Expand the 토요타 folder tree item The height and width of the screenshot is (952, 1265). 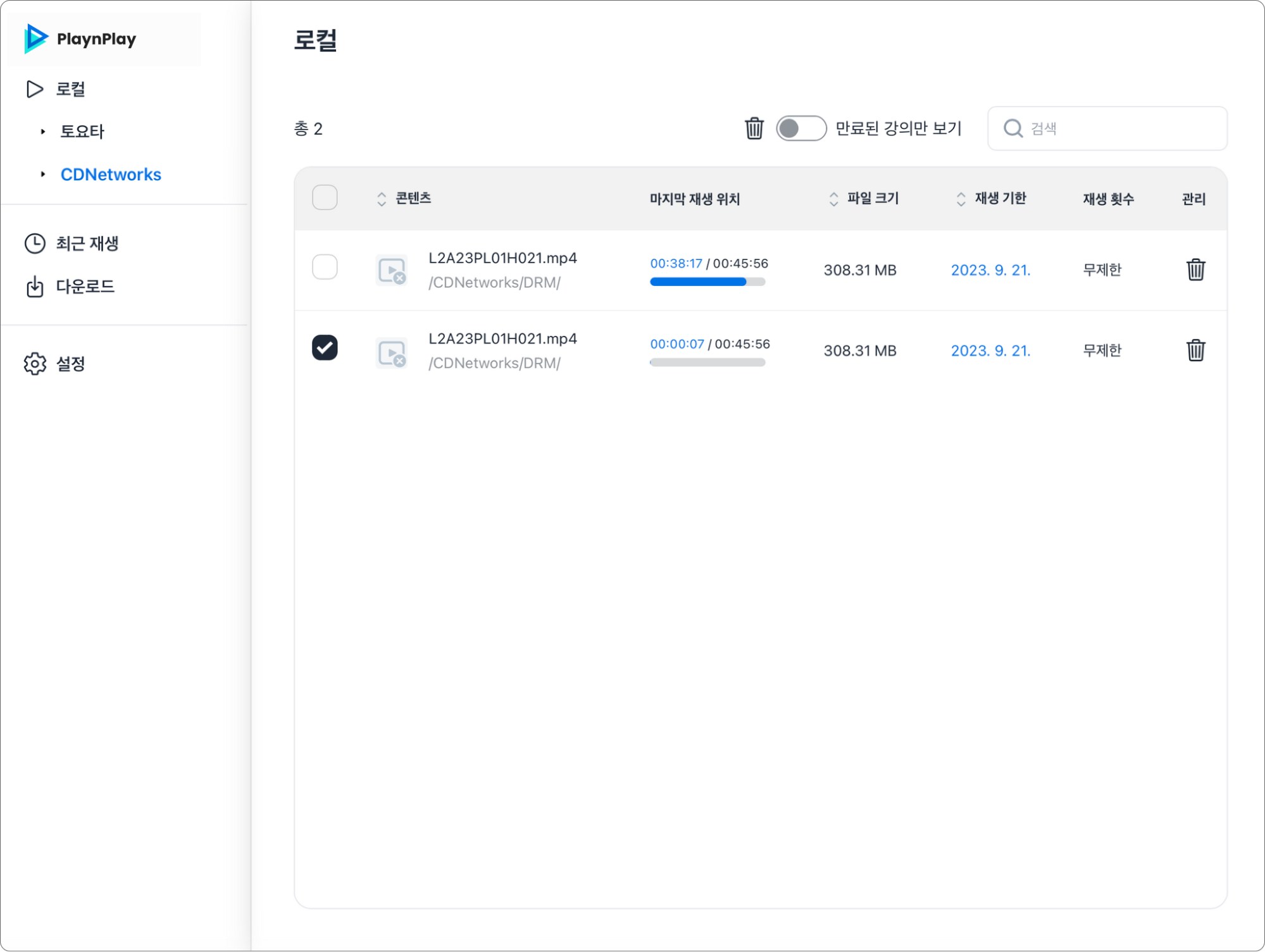(x=43, y=132)
